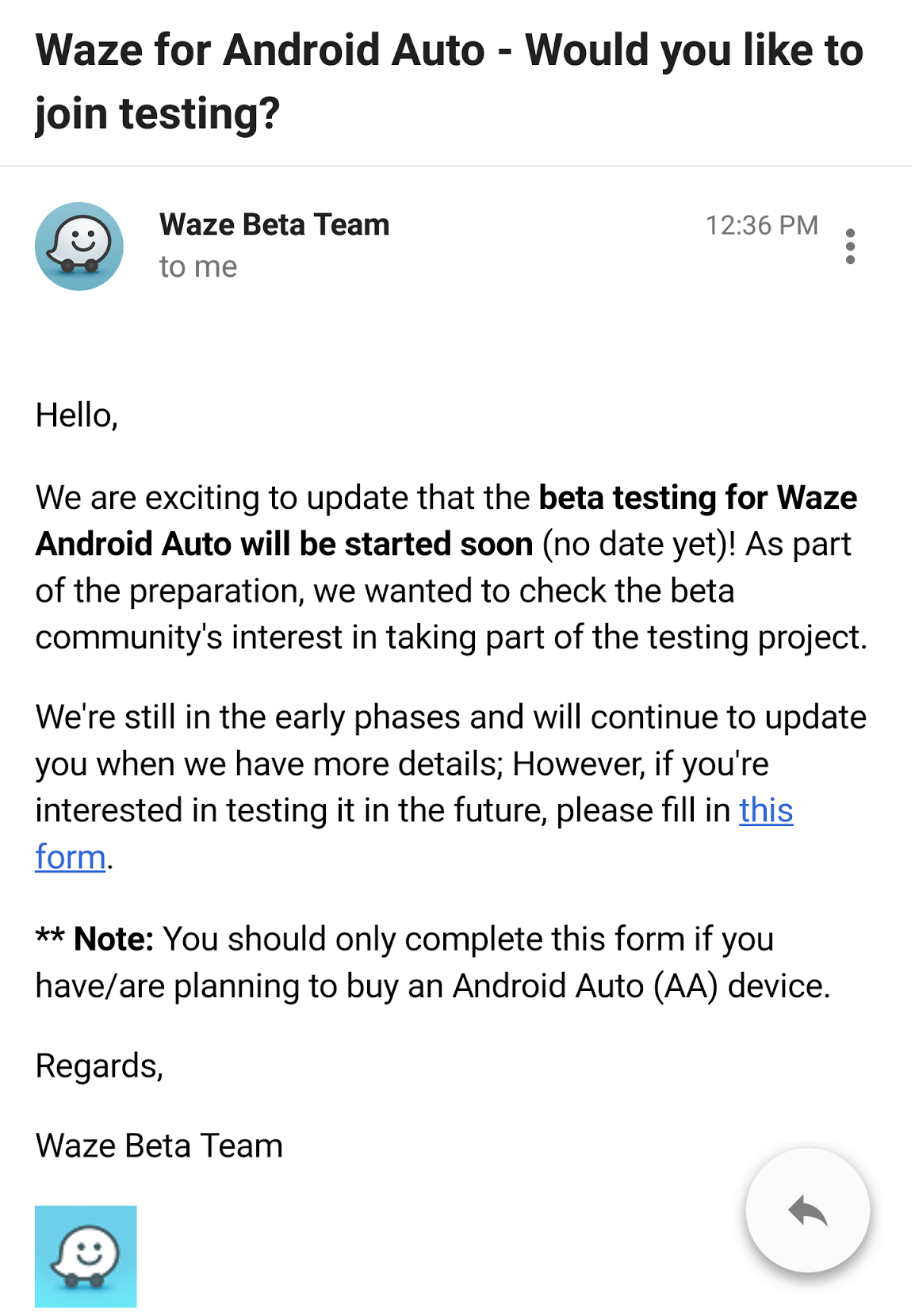Open the Waze logo image in signature
This screenshot has width=915, height=1316.
[x=86, y=1256]
